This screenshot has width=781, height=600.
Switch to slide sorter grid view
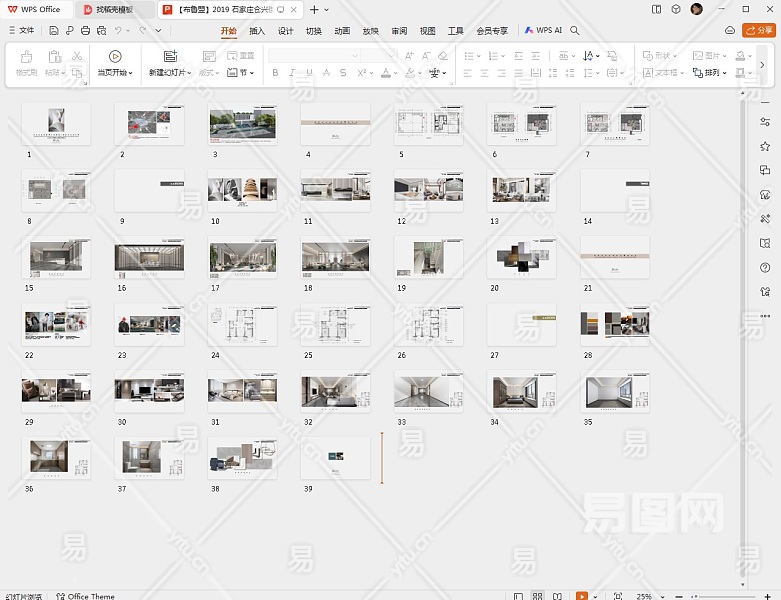(538, 596)
